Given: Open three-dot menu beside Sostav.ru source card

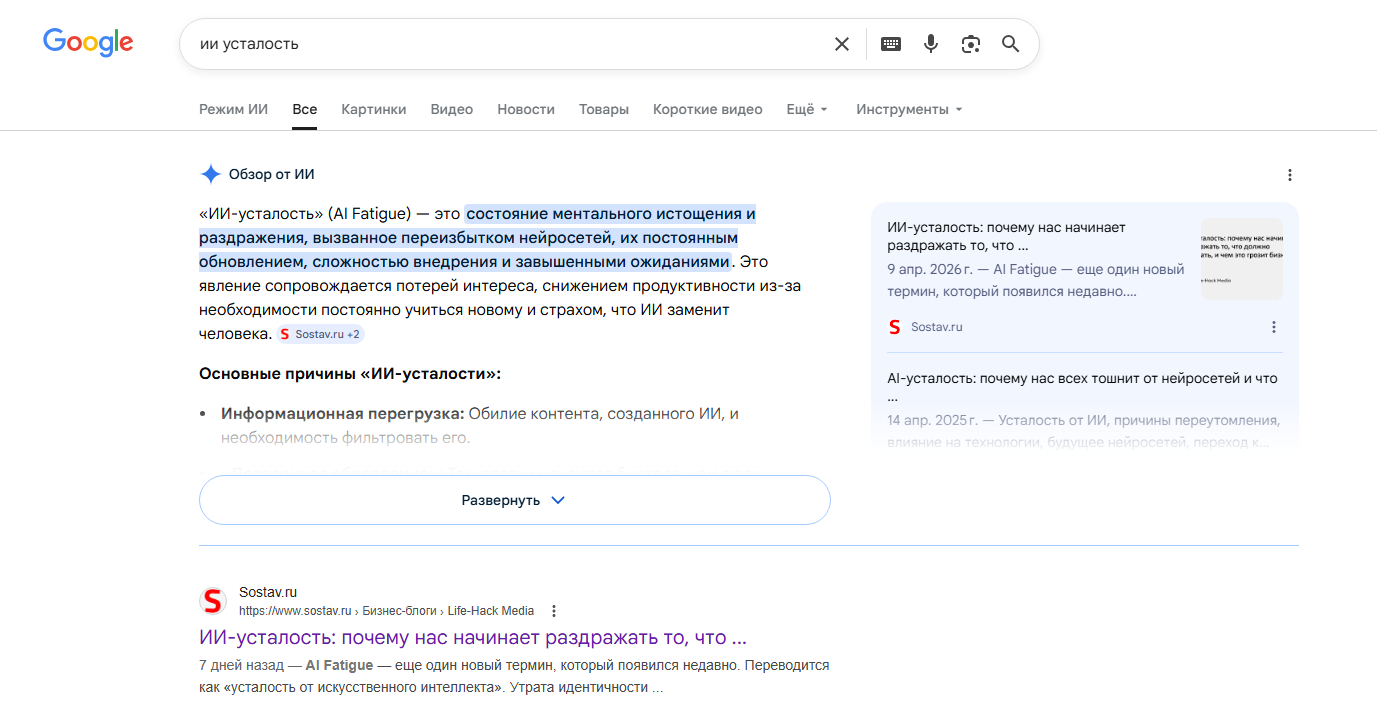Looking at the screenshot, I should 1273,327.
